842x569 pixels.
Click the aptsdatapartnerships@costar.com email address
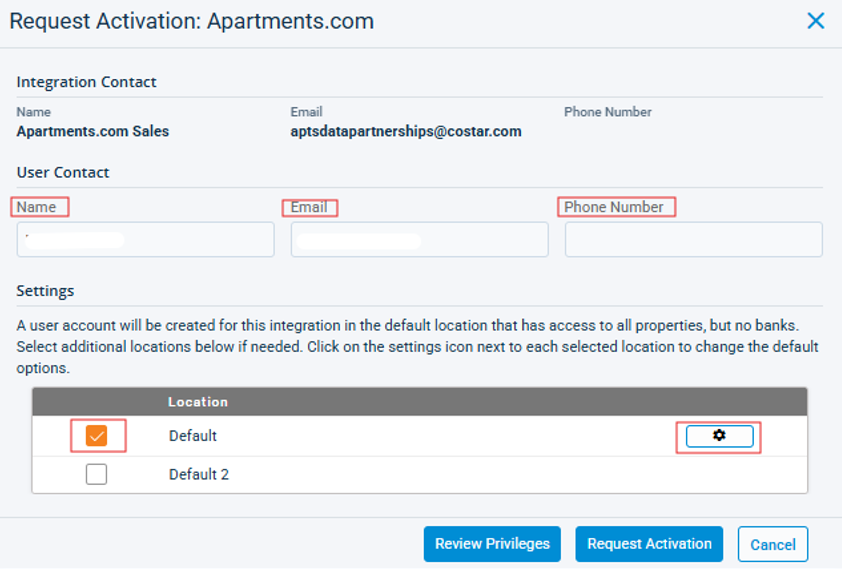tap(406, 131)
